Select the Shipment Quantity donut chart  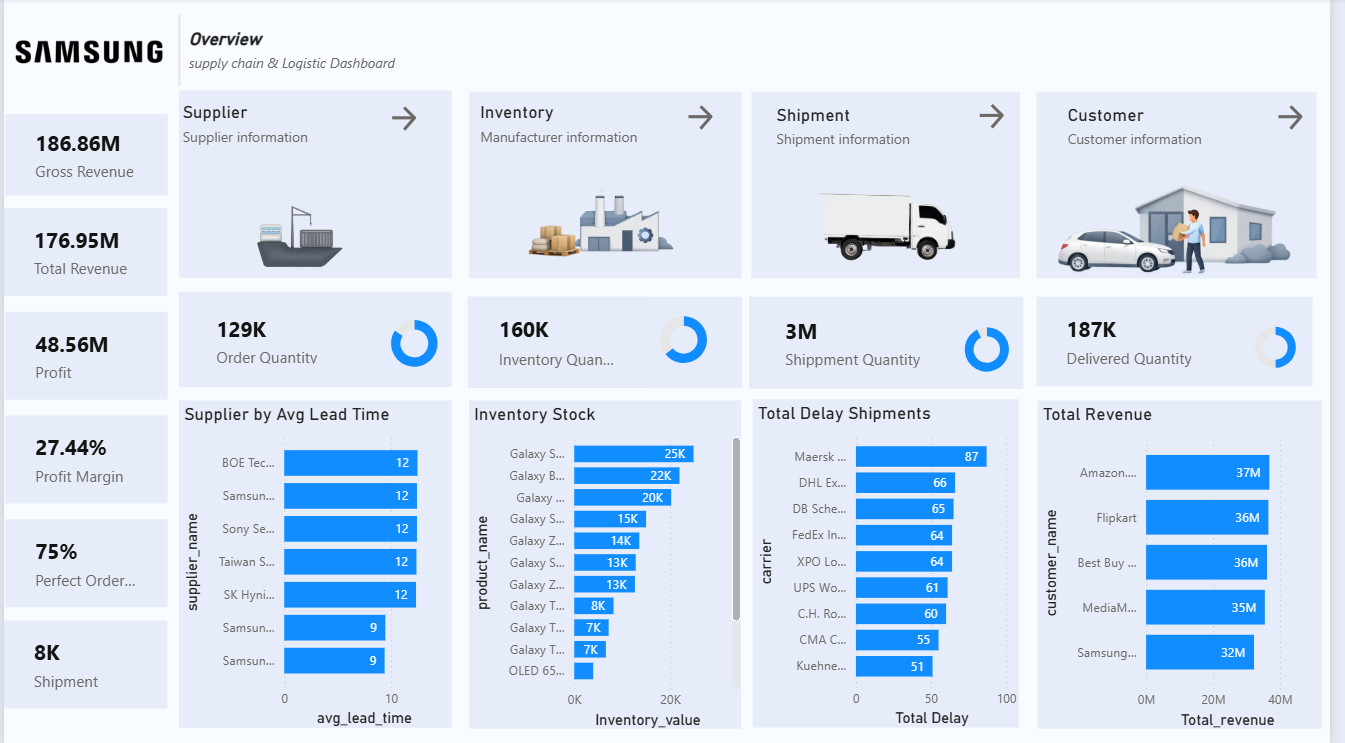pos(987,349)
